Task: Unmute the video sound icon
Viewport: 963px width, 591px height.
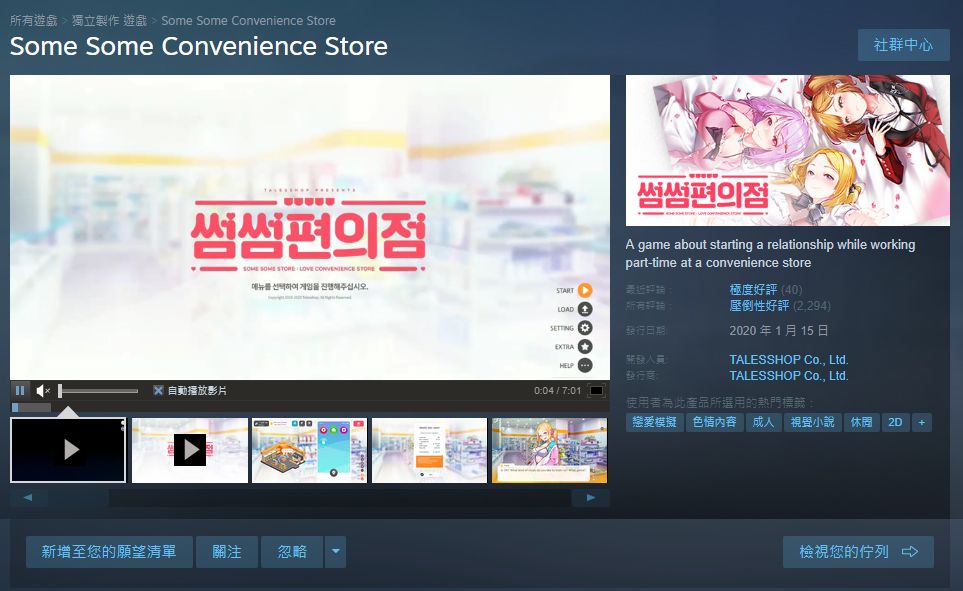Action: tap(42, 391)
